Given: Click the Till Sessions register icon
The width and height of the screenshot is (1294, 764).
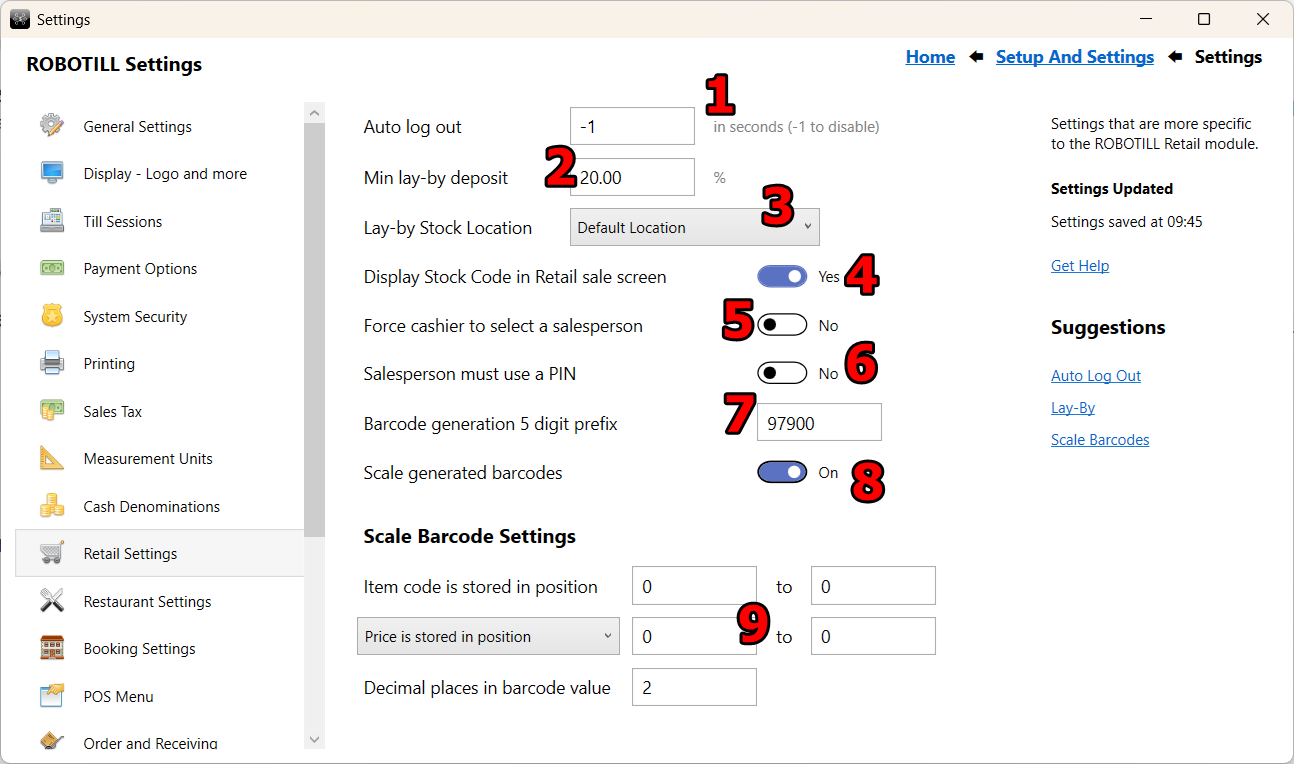Looking at the screenshot, I should (x=52, y=221).
